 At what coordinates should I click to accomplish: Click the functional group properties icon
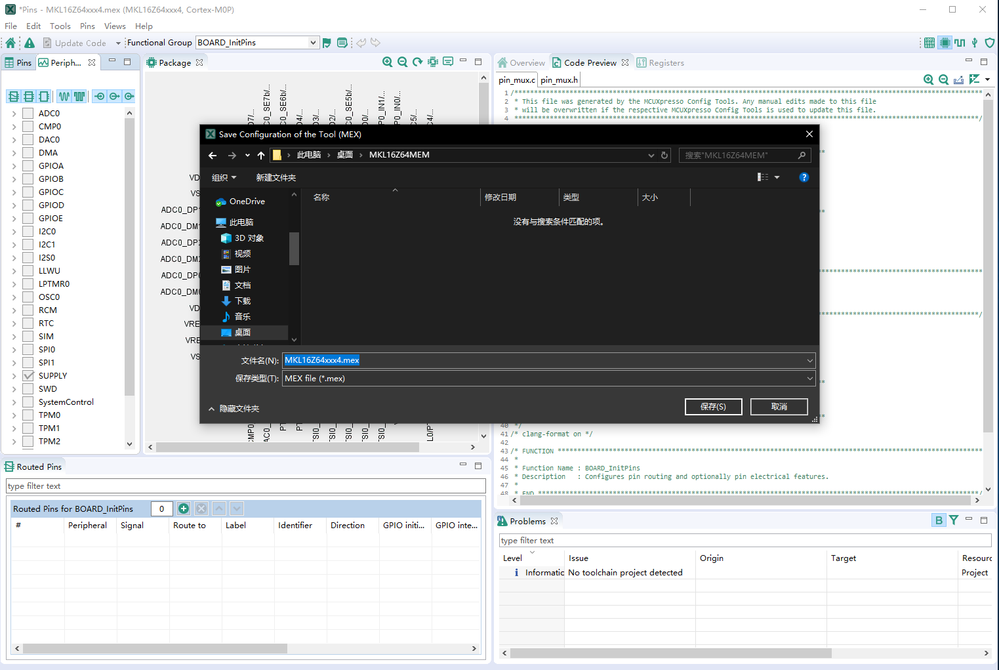click(342, 43)
